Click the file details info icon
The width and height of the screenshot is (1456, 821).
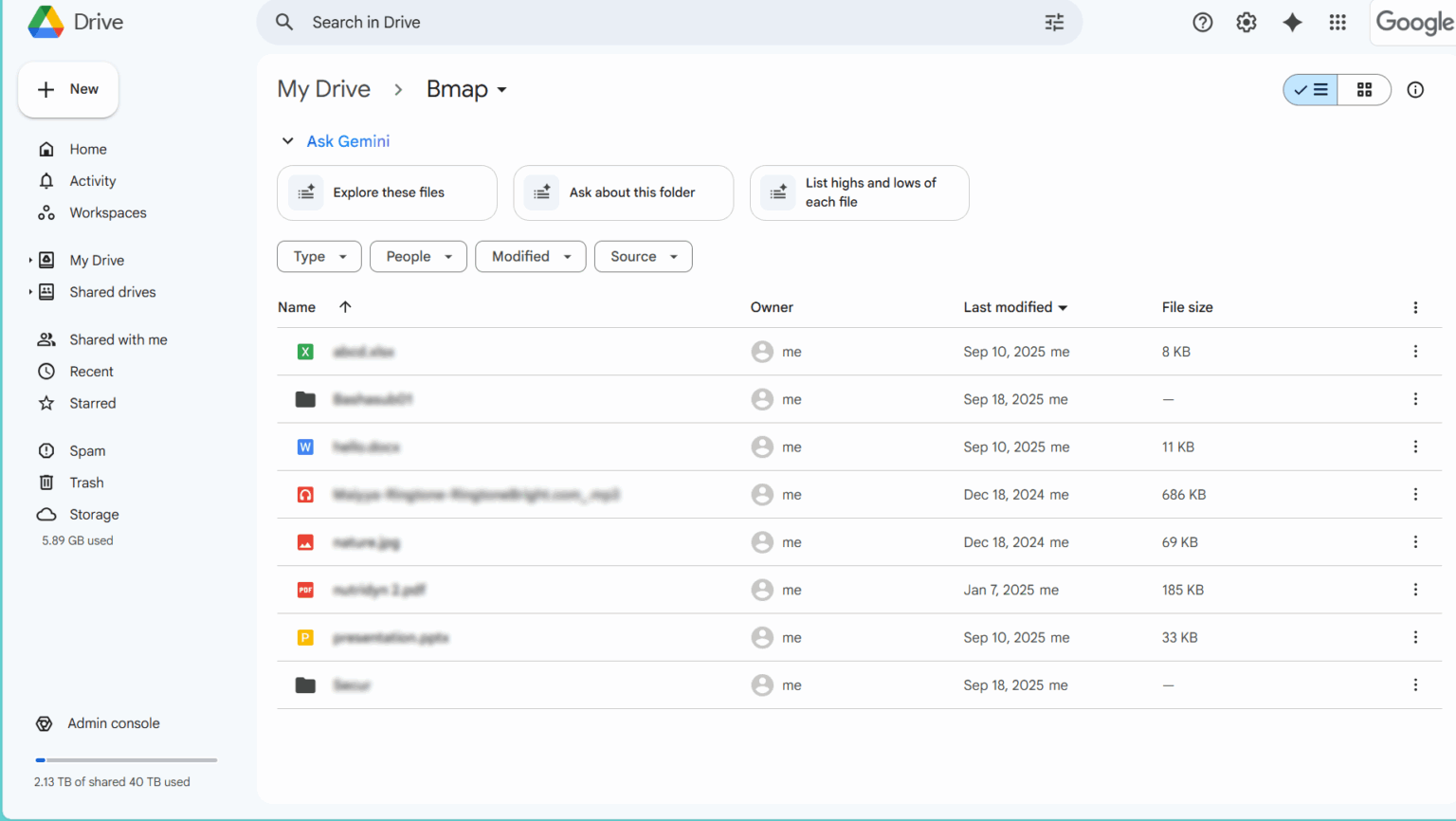coord(1414,89)
